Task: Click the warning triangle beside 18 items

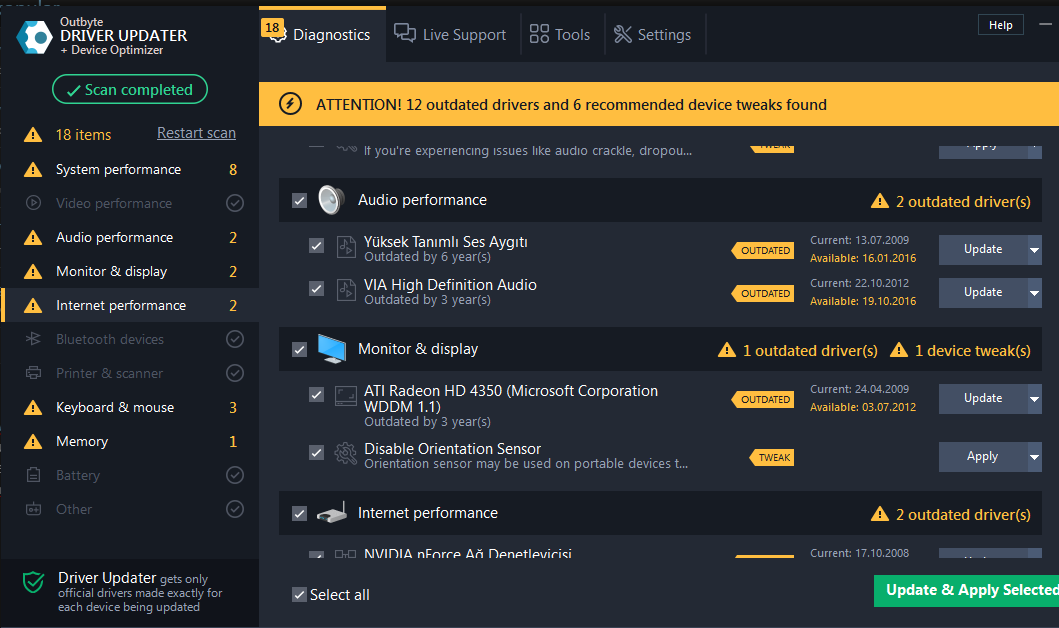Action: point(32,134)
